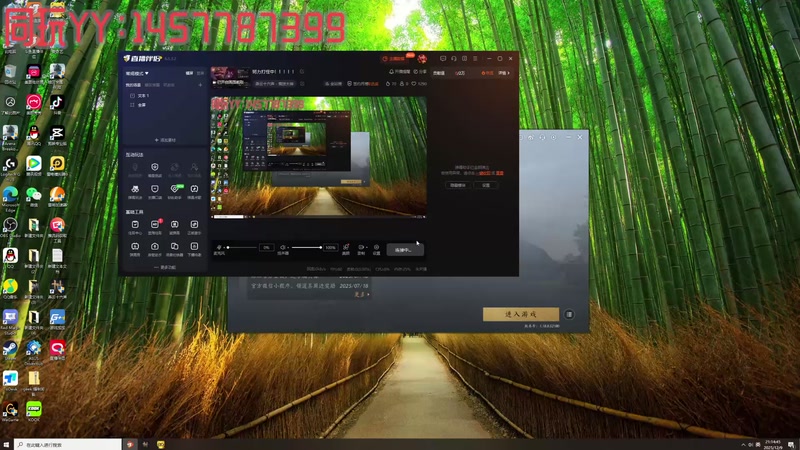Mute the microphone icon in the audio bar
800x450 pixels.
219,248
